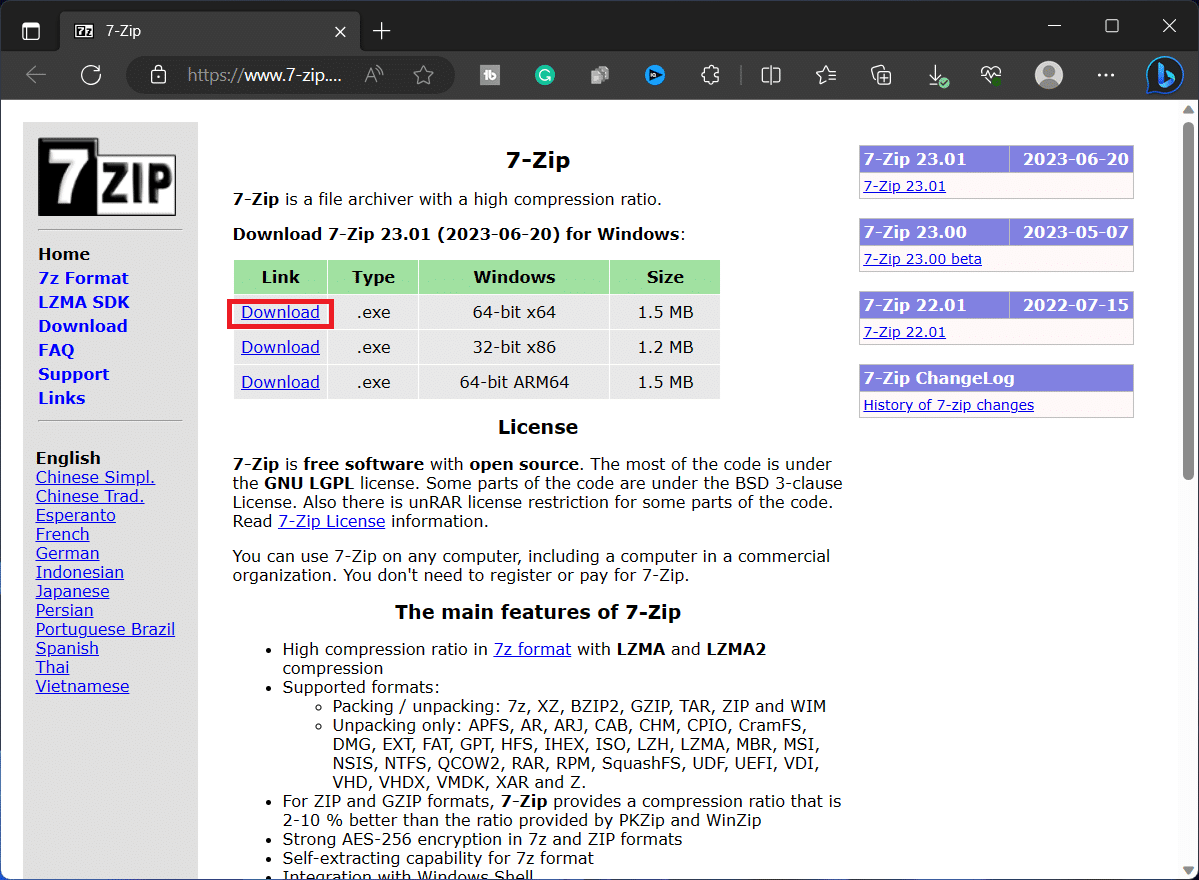1199x880 pixels.
Task: Open the Favorites list
Action: point(825,75)
